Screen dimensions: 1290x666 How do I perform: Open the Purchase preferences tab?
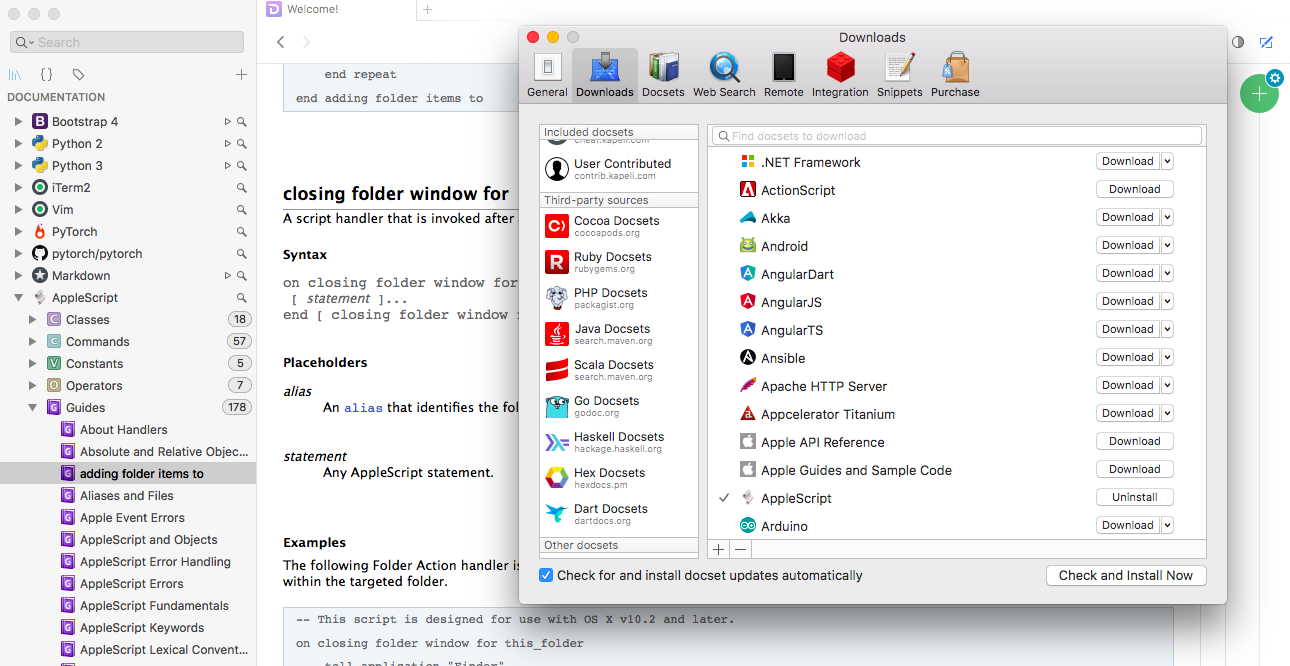955,75
